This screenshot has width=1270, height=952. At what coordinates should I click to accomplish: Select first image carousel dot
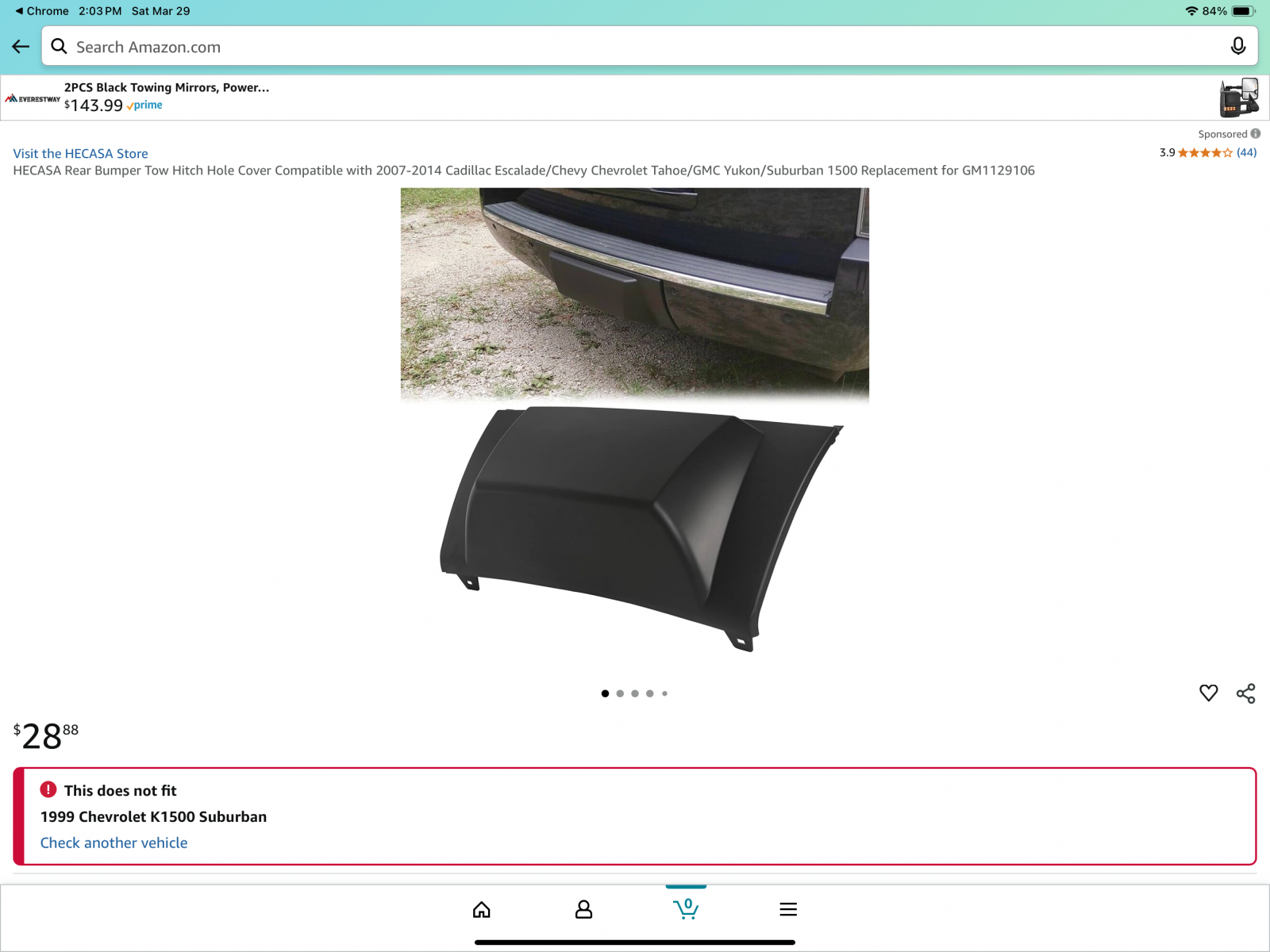point(605,693)
